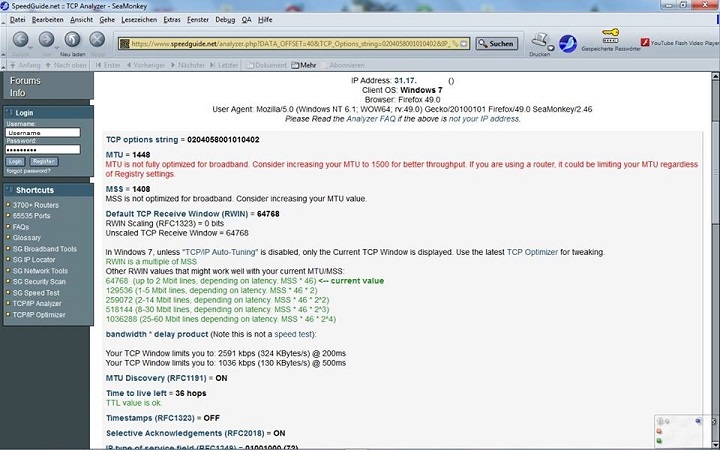Viewport: 720px width, 450px height.
Task: Open the SG IP Locator shortcut
Action: tap(34, 260)
